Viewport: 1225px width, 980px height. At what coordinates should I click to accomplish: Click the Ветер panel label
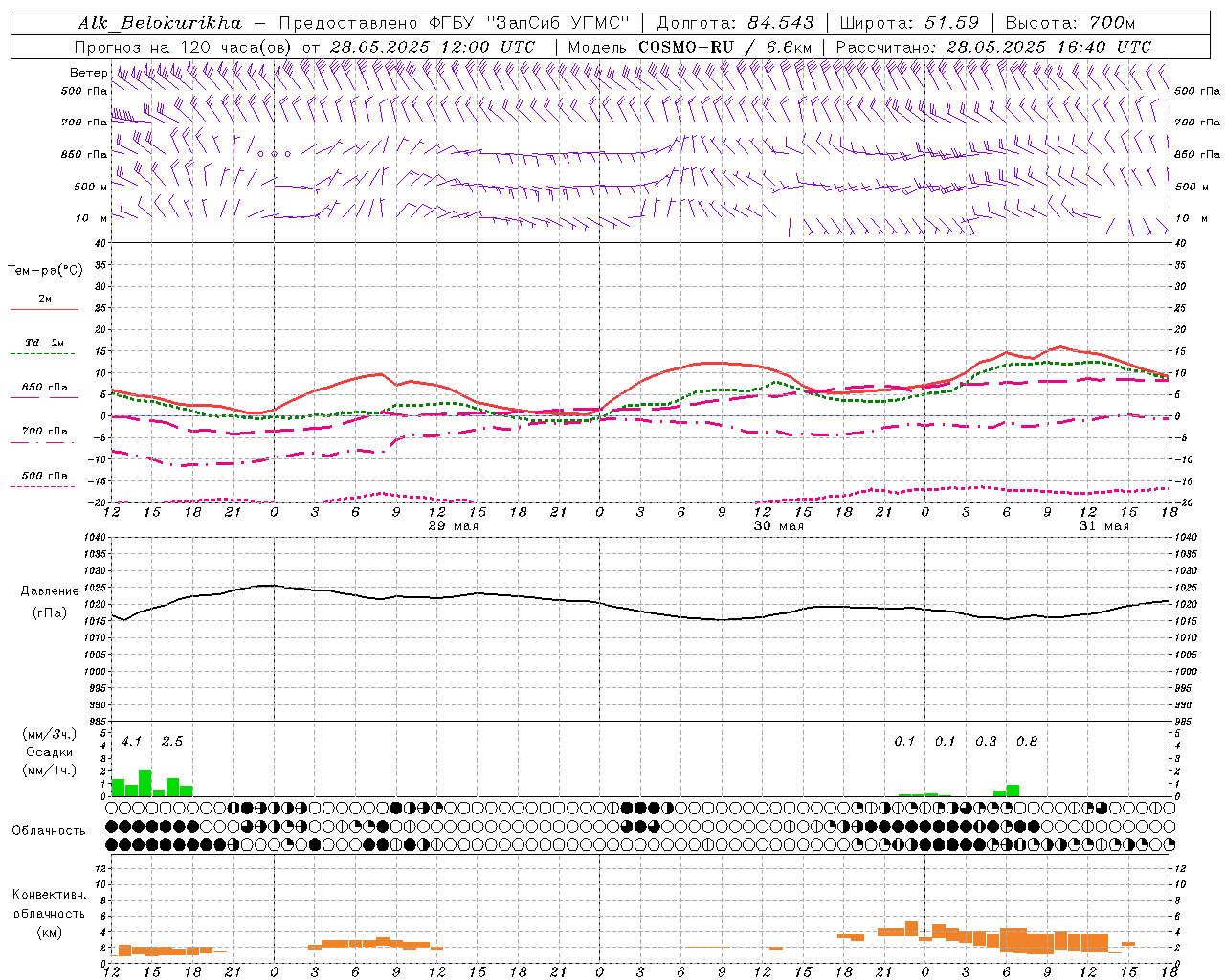89,73
